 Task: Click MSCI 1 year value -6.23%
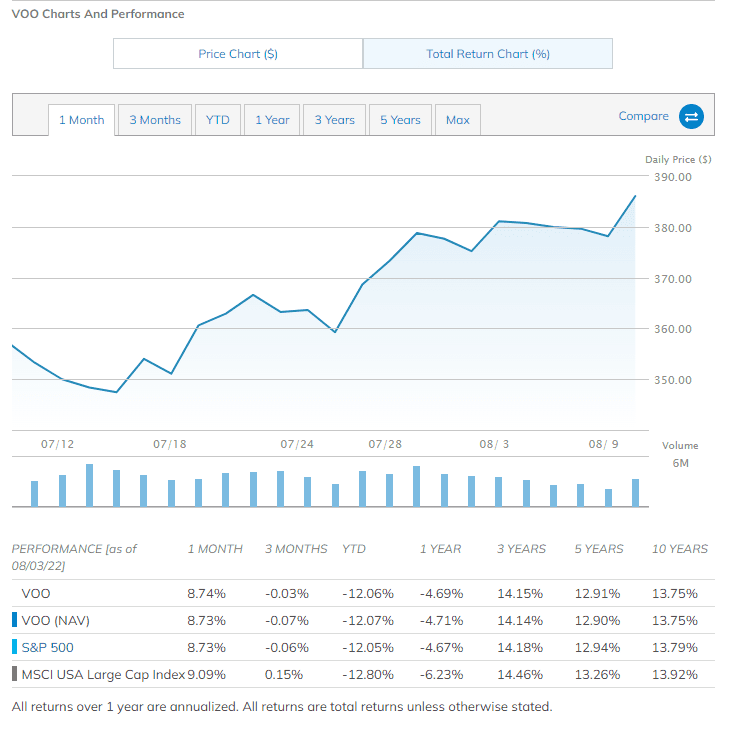(x=441, y=675)
